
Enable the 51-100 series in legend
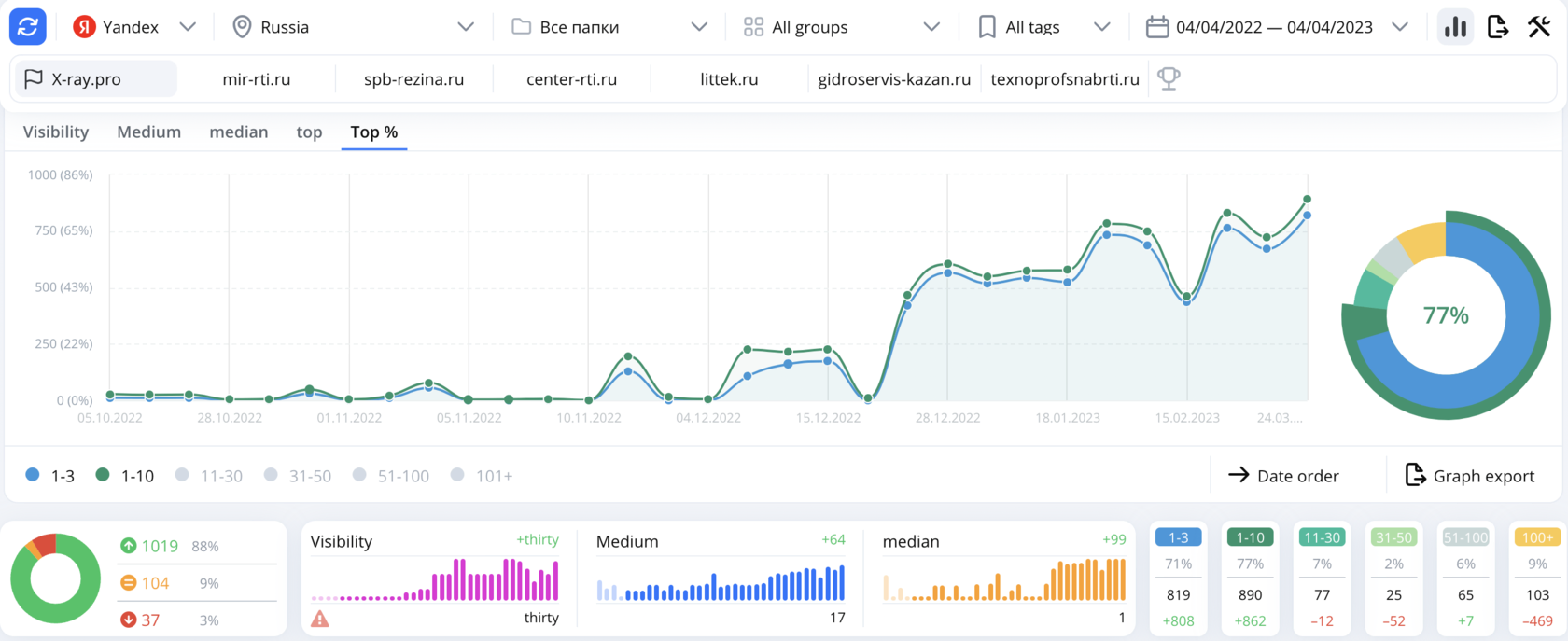coord(391,476)
